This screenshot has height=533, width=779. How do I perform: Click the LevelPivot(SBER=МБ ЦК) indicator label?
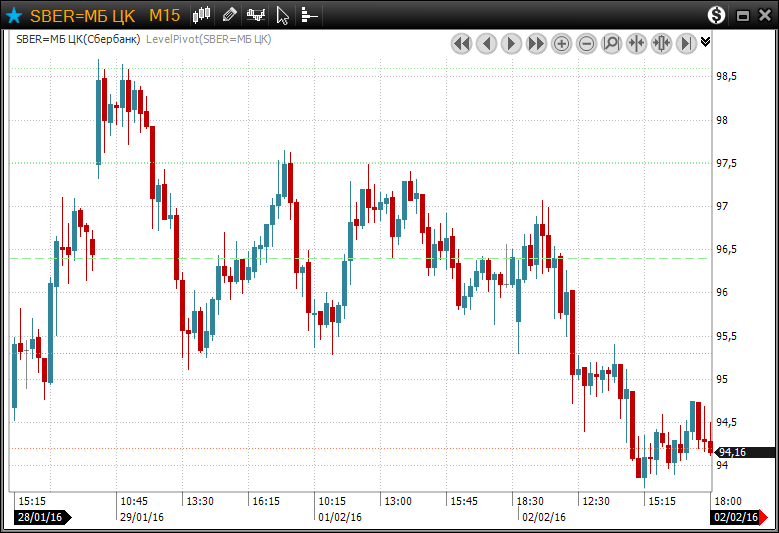209,39
